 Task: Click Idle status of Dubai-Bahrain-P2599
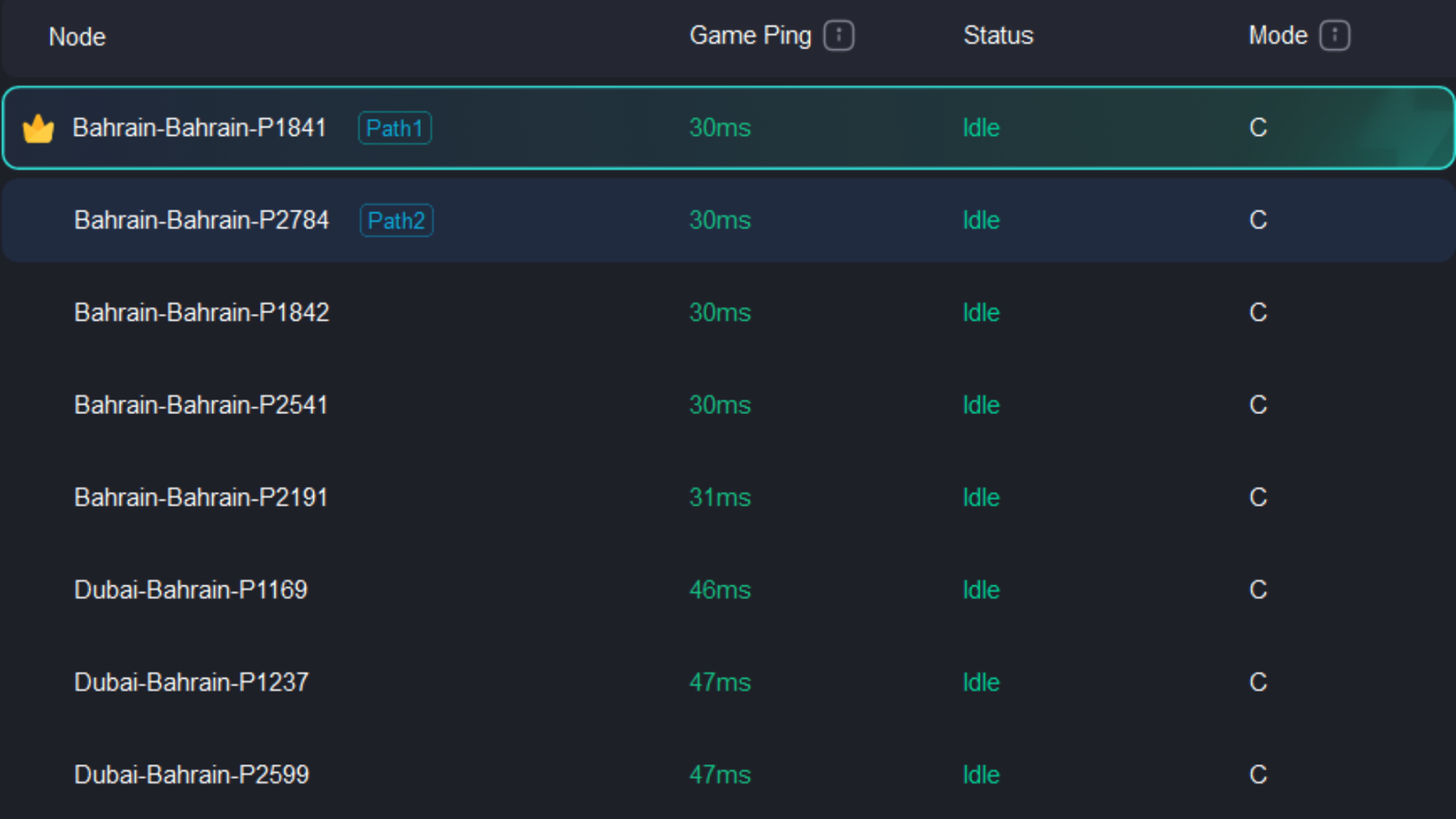point(981,774)
